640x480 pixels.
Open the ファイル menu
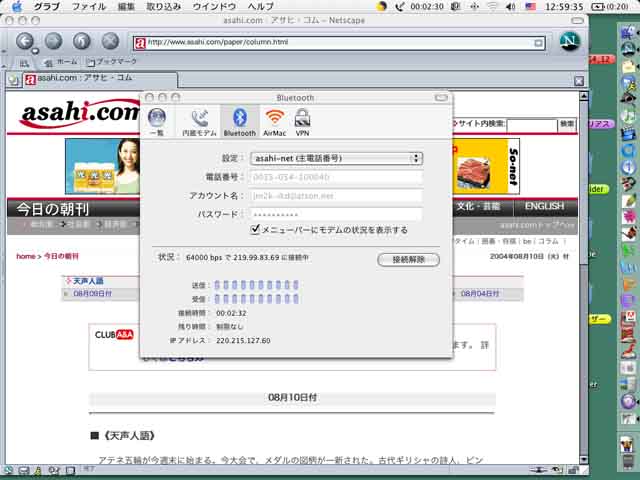point(89,7)
